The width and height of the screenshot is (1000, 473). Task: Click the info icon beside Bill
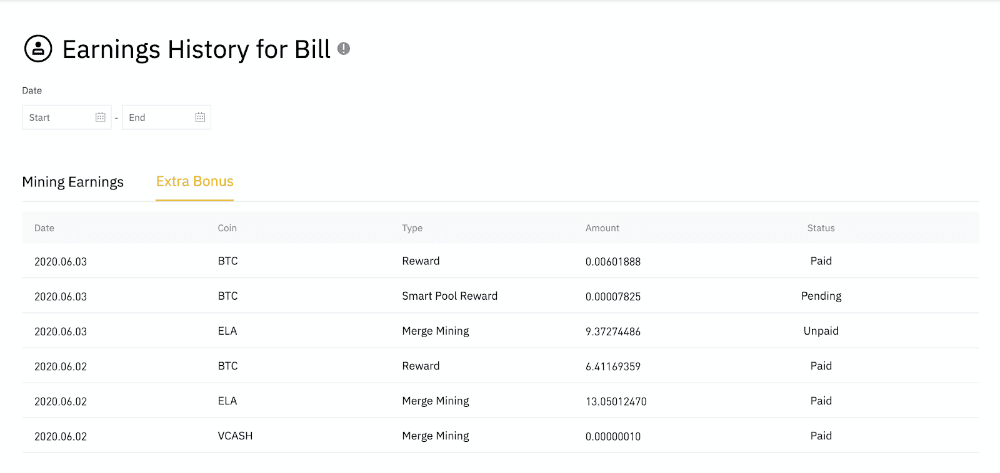click(x=344, y=48)
